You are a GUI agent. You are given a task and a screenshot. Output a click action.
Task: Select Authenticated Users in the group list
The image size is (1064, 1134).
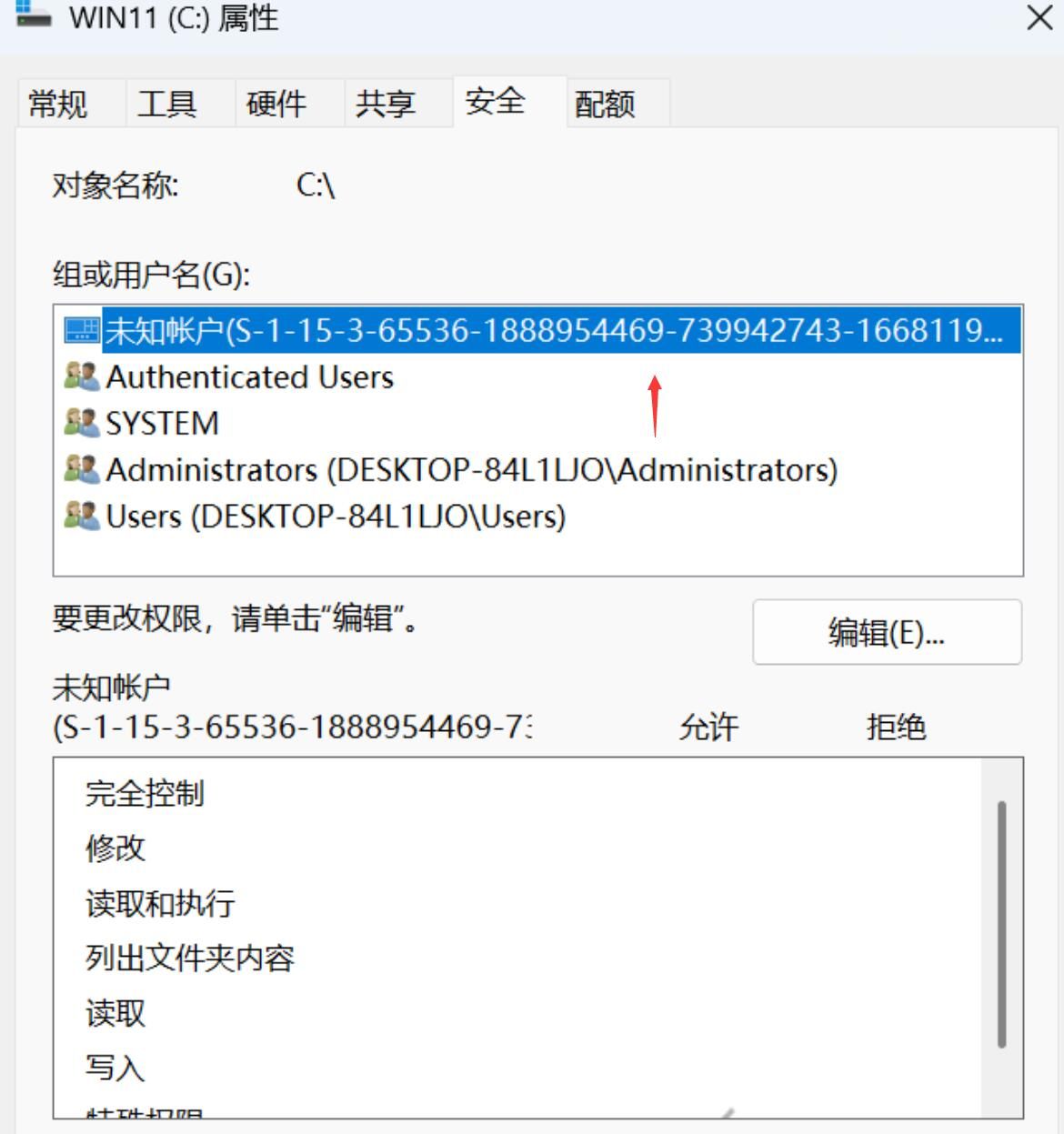coord(250,377)
